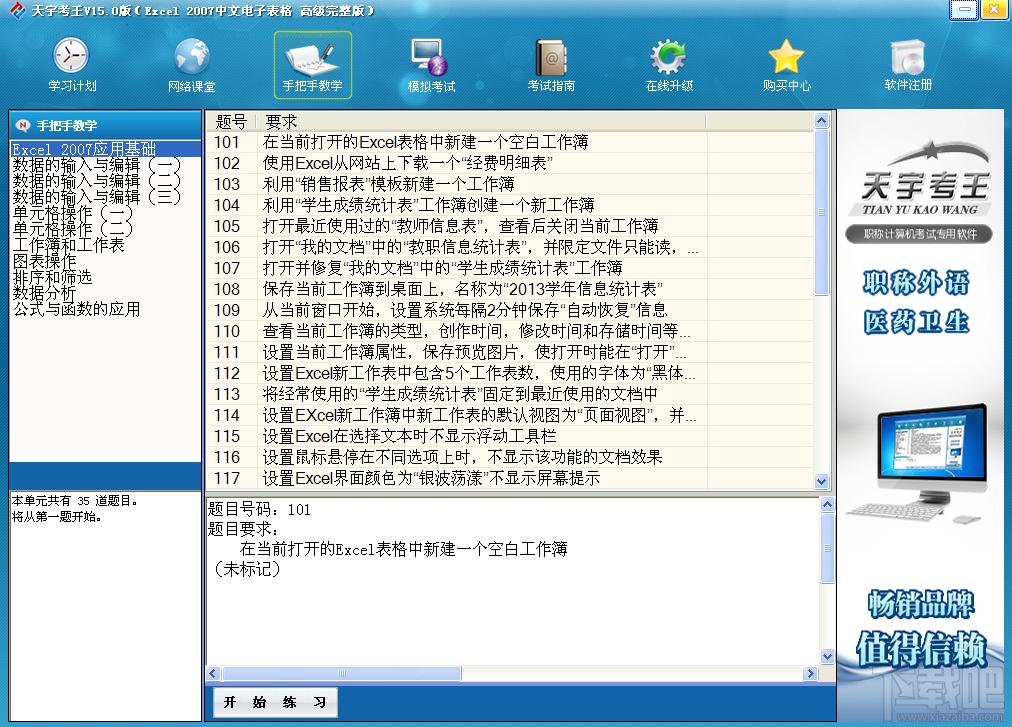This screenshot has width=1012, height=727.
Task: Open 软件注册 (software registration)
Action: [908, 60]
